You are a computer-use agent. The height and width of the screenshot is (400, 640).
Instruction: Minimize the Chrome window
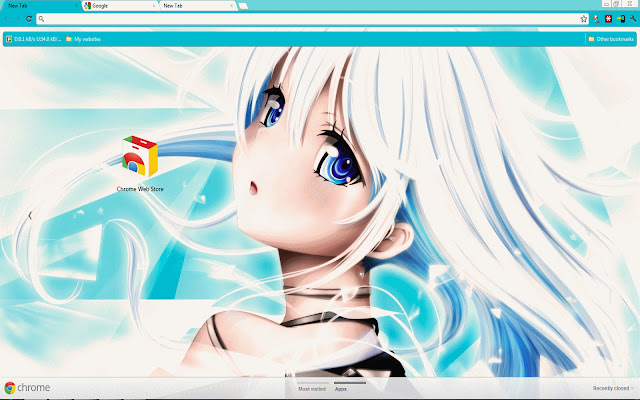click(x=607, y=4)
